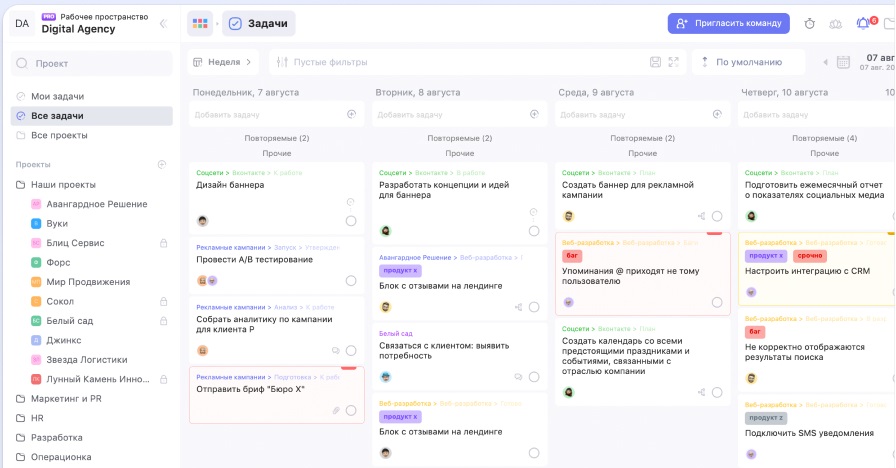Image resolution: width=896 pixels, height=468 pixels.
Task: Open the Мир Продвижения project
Action: pyautogui.click(x=88, y=282)
